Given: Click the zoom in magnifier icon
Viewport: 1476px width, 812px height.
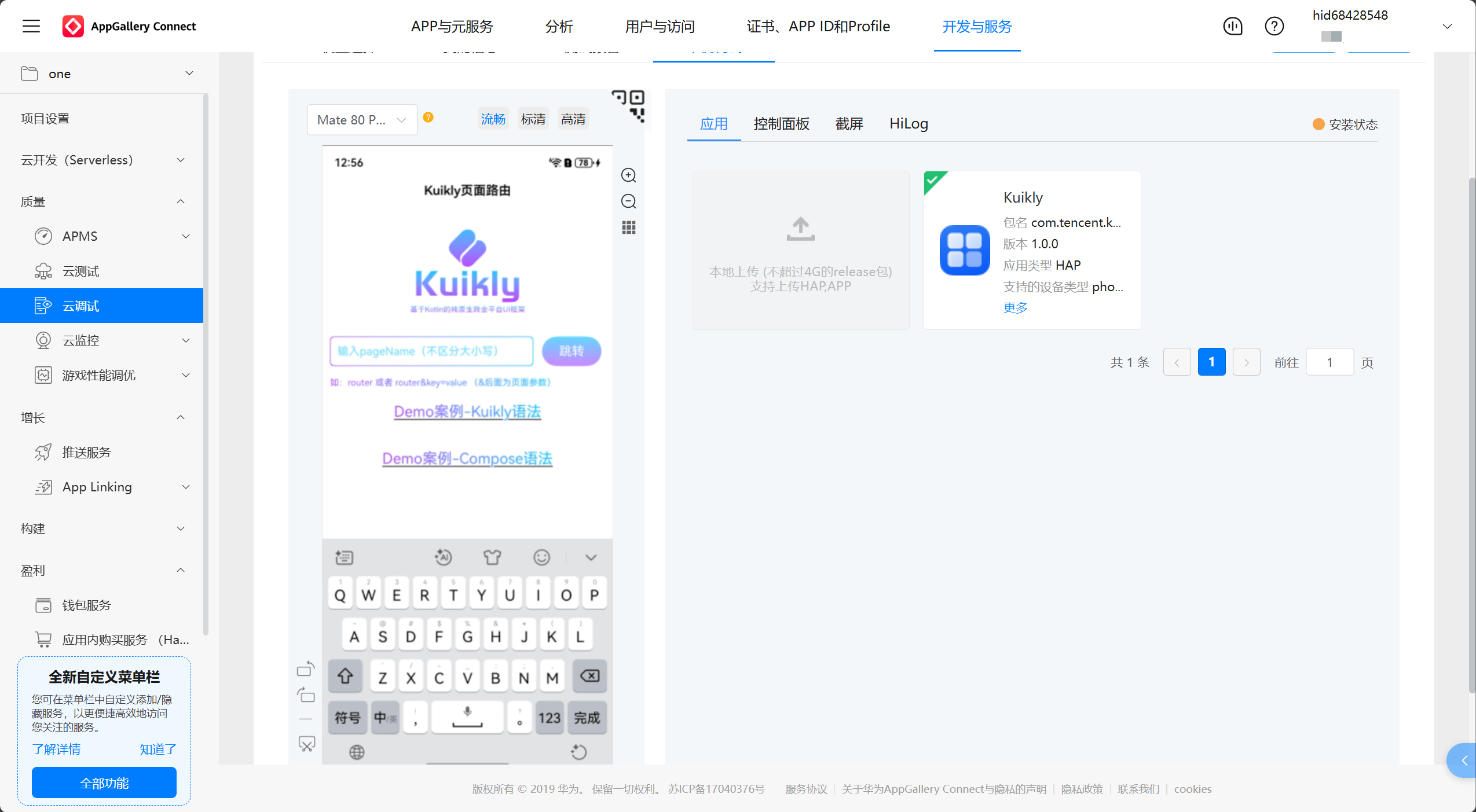Looking at the screenshot, I should (x=628, y=175).
